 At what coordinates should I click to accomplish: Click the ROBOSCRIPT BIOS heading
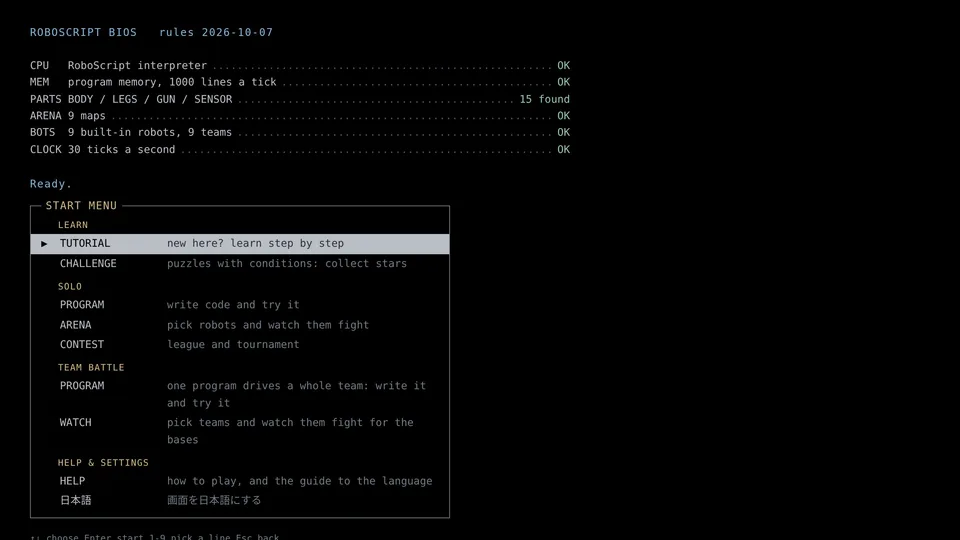pyautogui.click(x=83, y=32)
